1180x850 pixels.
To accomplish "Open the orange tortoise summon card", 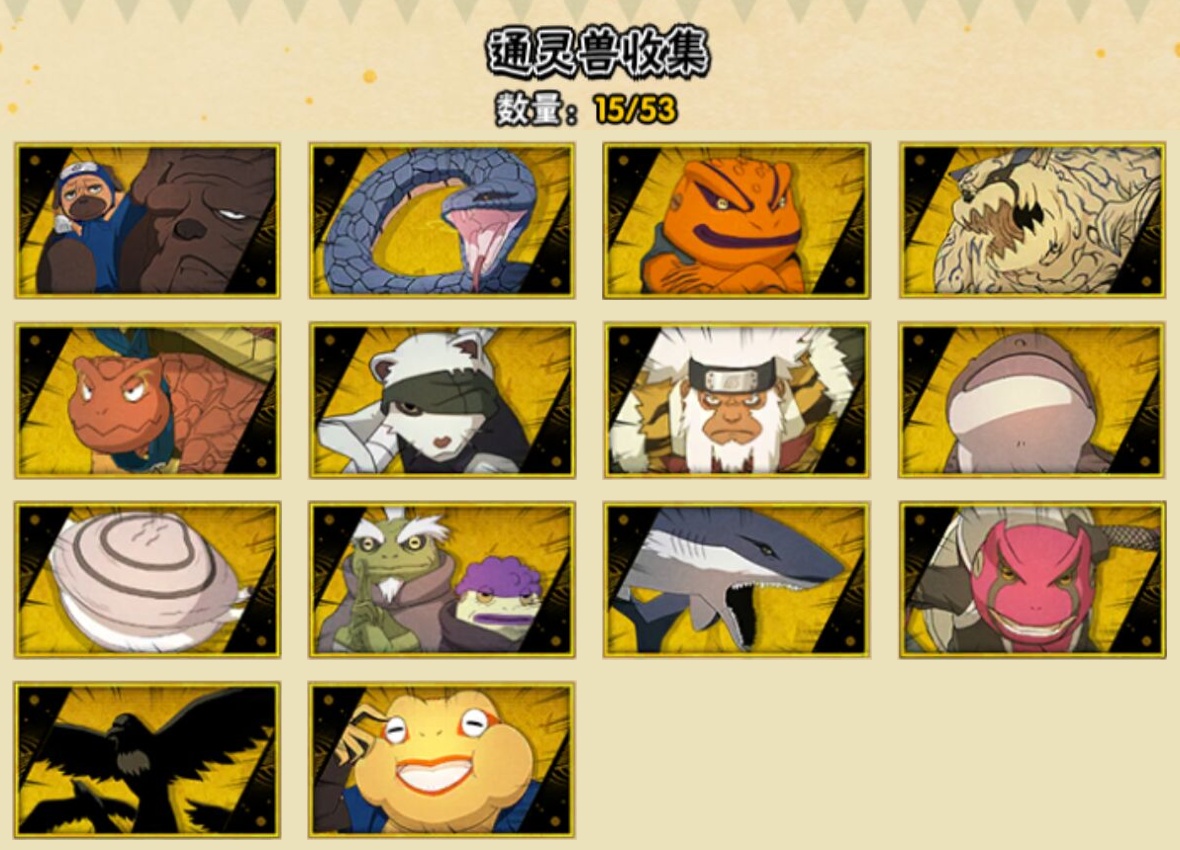I will [x=148, y=401].
